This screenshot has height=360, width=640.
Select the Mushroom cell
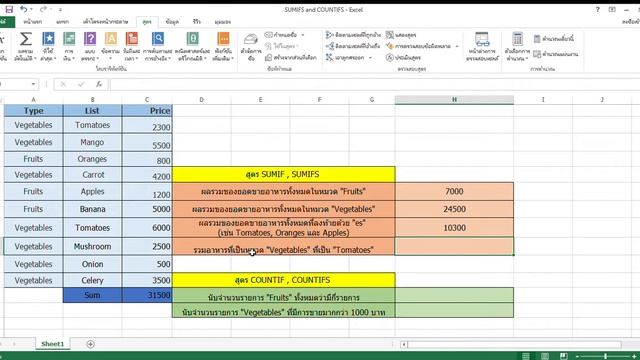click(x=92, y=247)
